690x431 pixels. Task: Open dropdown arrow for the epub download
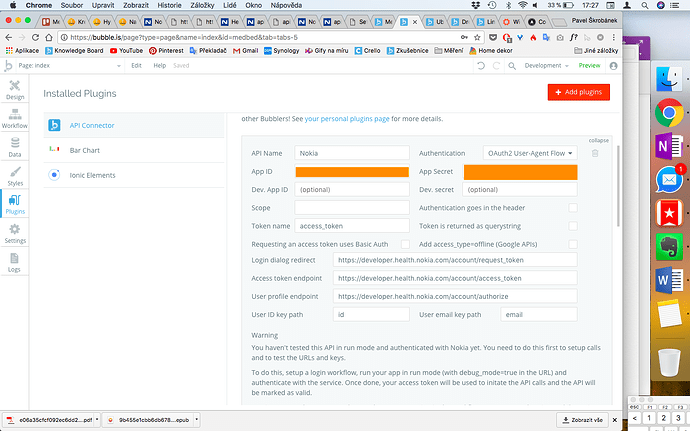[x=196, y=420]
